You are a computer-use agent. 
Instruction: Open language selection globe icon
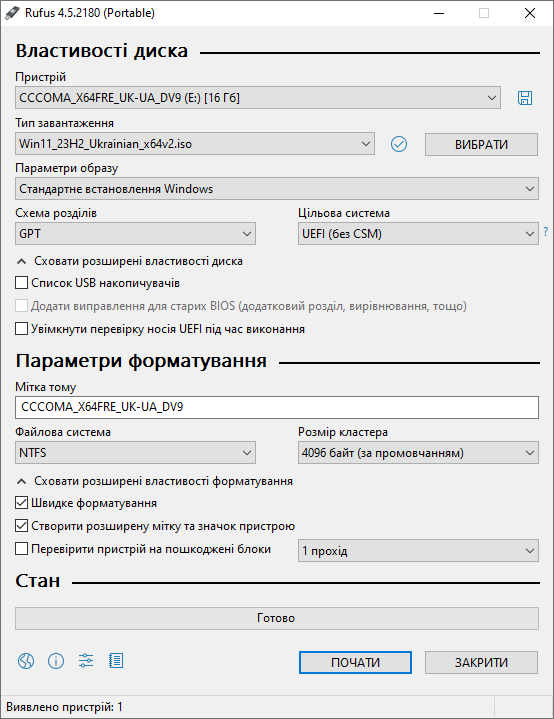point(26,661)
